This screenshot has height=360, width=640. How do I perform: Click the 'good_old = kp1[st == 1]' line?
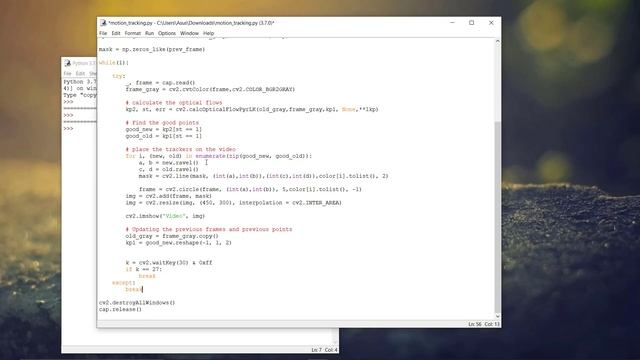tap(164, 136)
